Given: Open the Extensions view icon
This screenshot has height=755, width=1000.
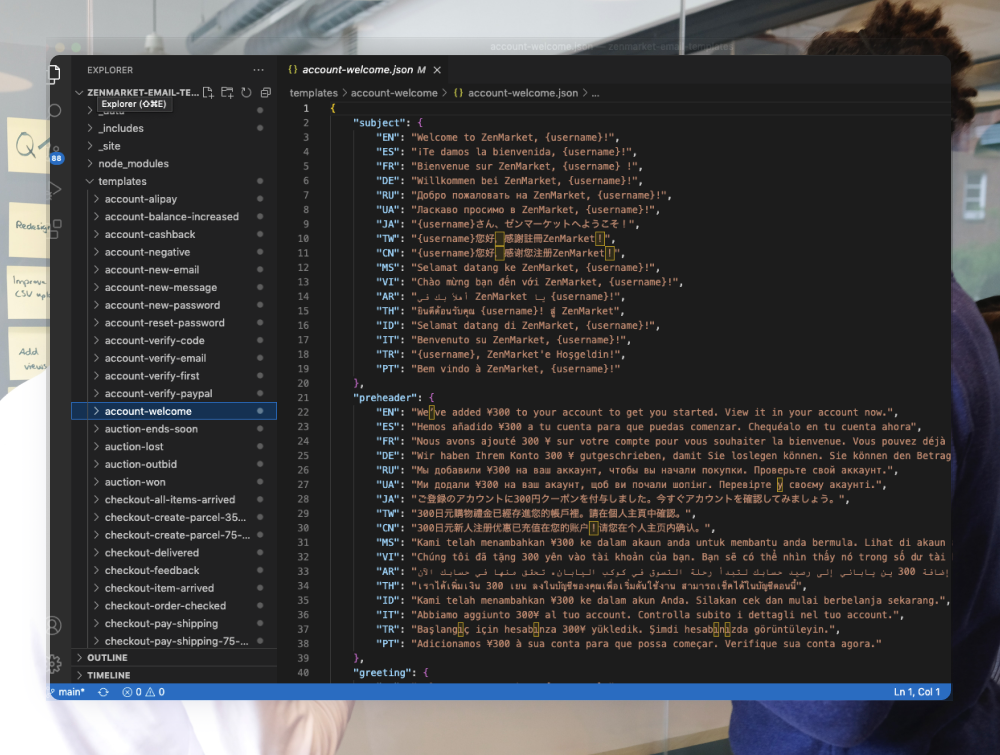Looking at the screenshot, I should [55, 228].
